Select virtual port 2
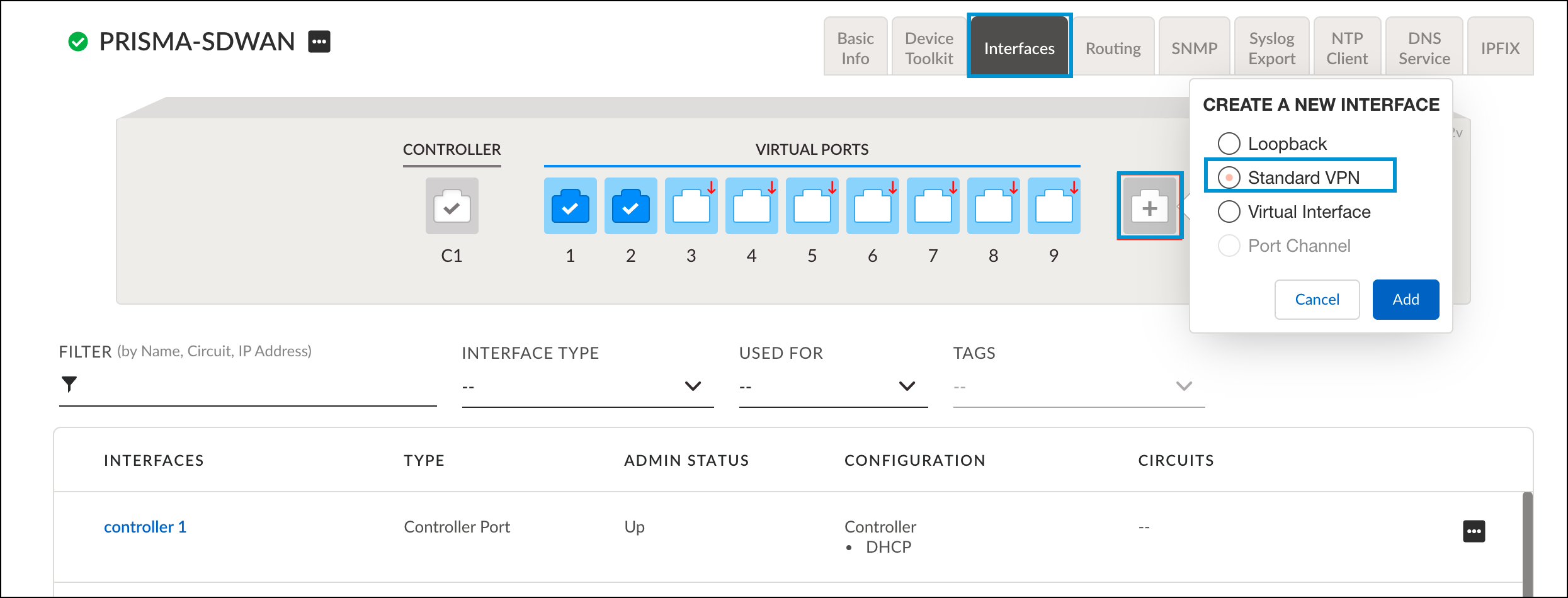Image resolution: width=1568 pixels, height=598 pixels. pyautogui.click(x=630, y=206)
